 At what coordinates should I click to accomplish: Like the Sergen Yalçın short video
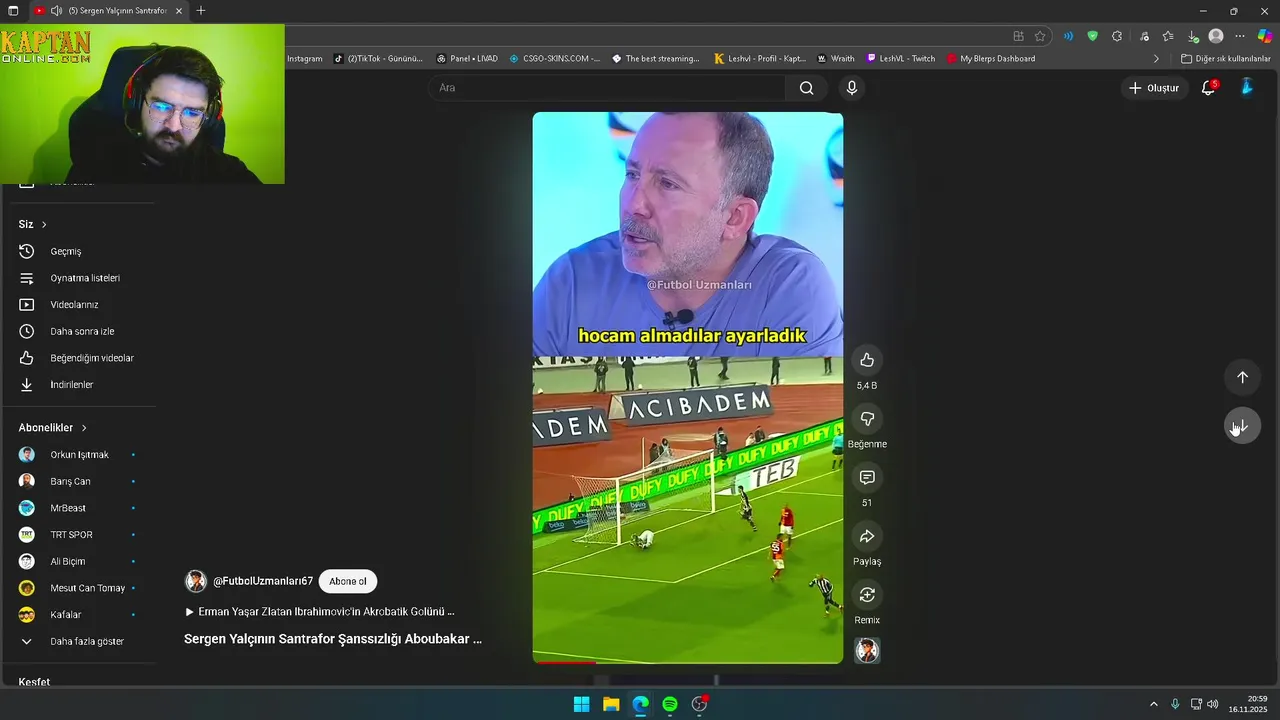click(867, 360)
